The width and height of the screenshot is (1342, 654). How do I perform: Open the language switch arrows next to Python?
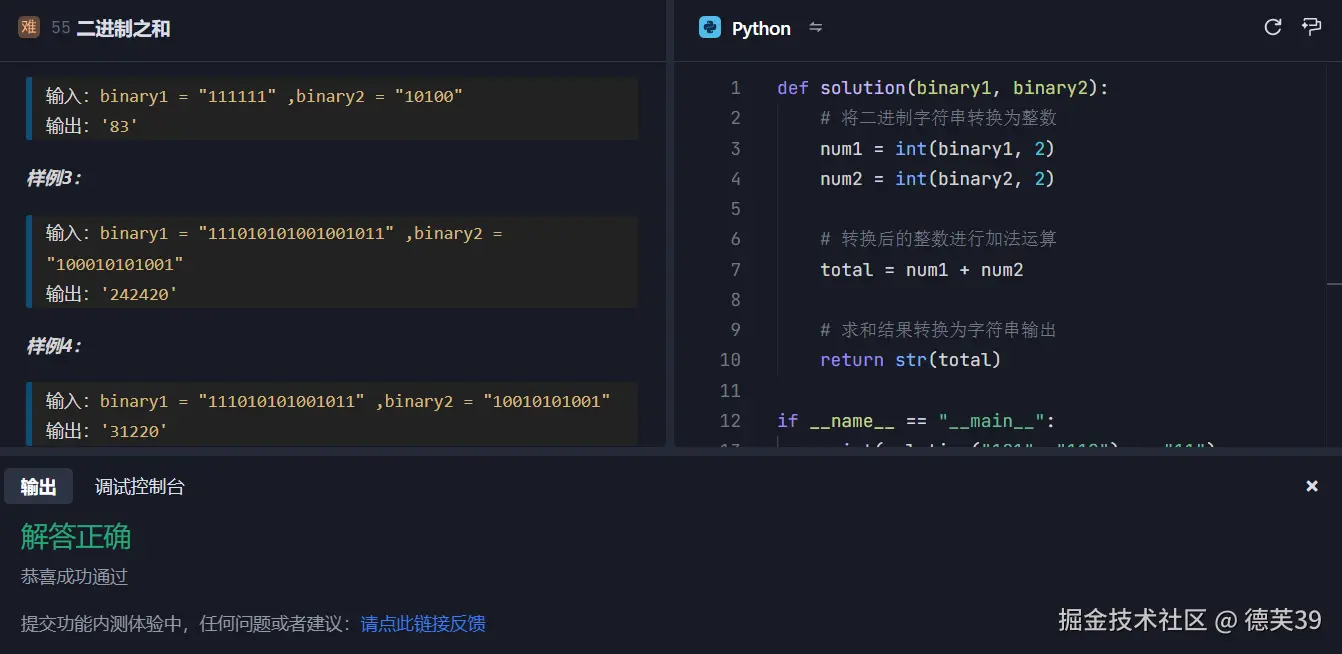click(815, 28)
